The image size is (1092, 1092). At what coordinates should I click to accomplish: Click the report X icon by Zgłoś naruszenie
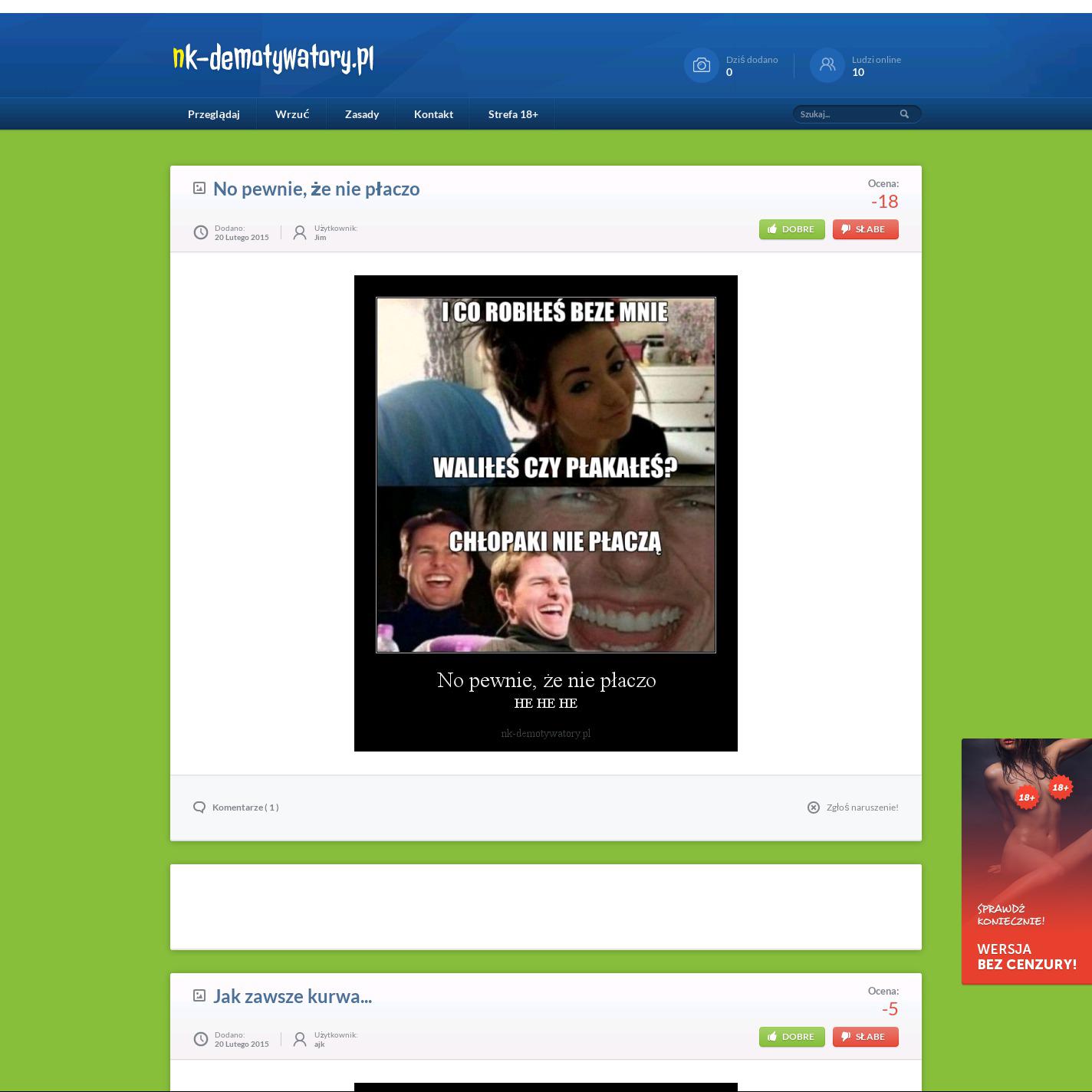click(x=814, y=807)
